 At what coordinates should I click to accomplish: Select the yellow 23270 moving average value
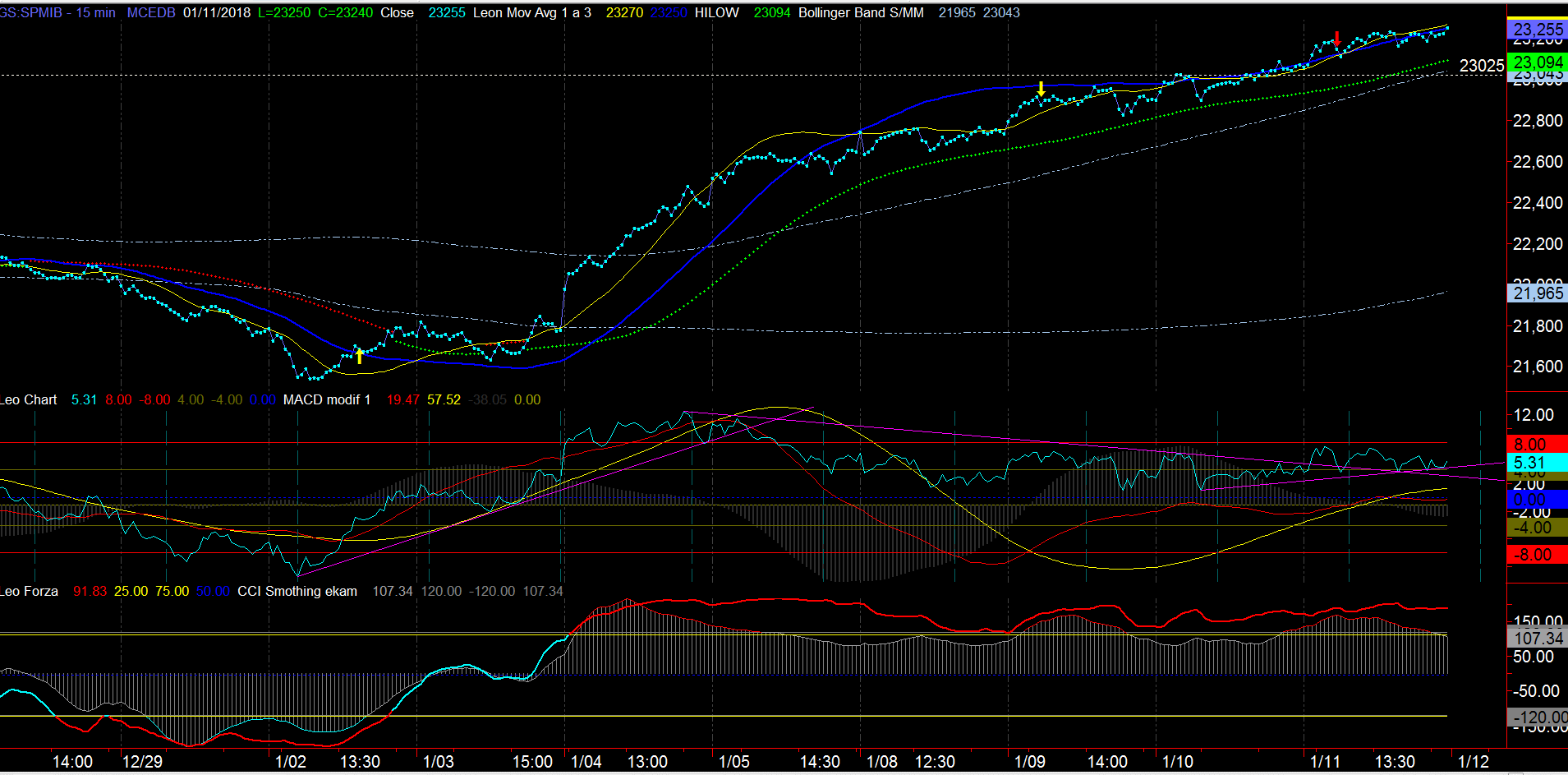(624, 13)
